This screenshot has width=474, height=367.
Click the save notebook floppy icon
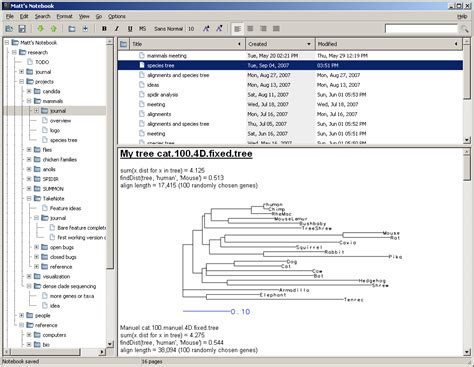point(22,29)
